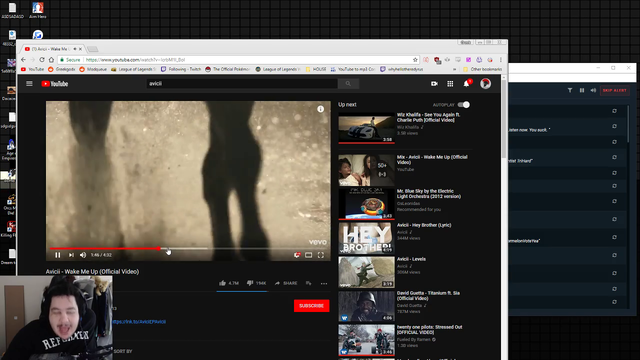
Task: Select the ASDSADASD desktop file
Action: (x=12, y=10)
